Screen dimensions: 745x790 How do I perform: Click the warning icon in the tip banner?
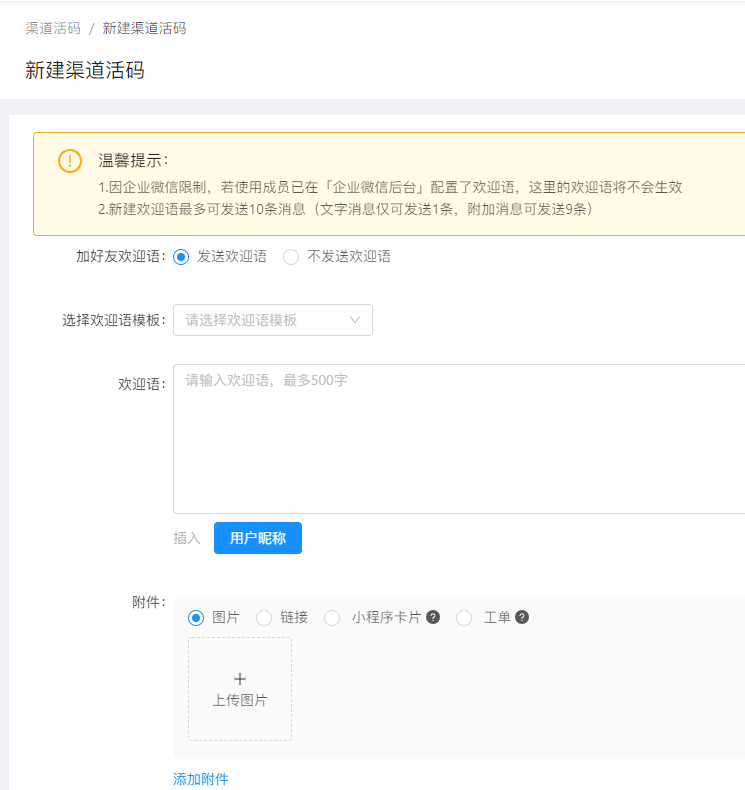[70, 161]
